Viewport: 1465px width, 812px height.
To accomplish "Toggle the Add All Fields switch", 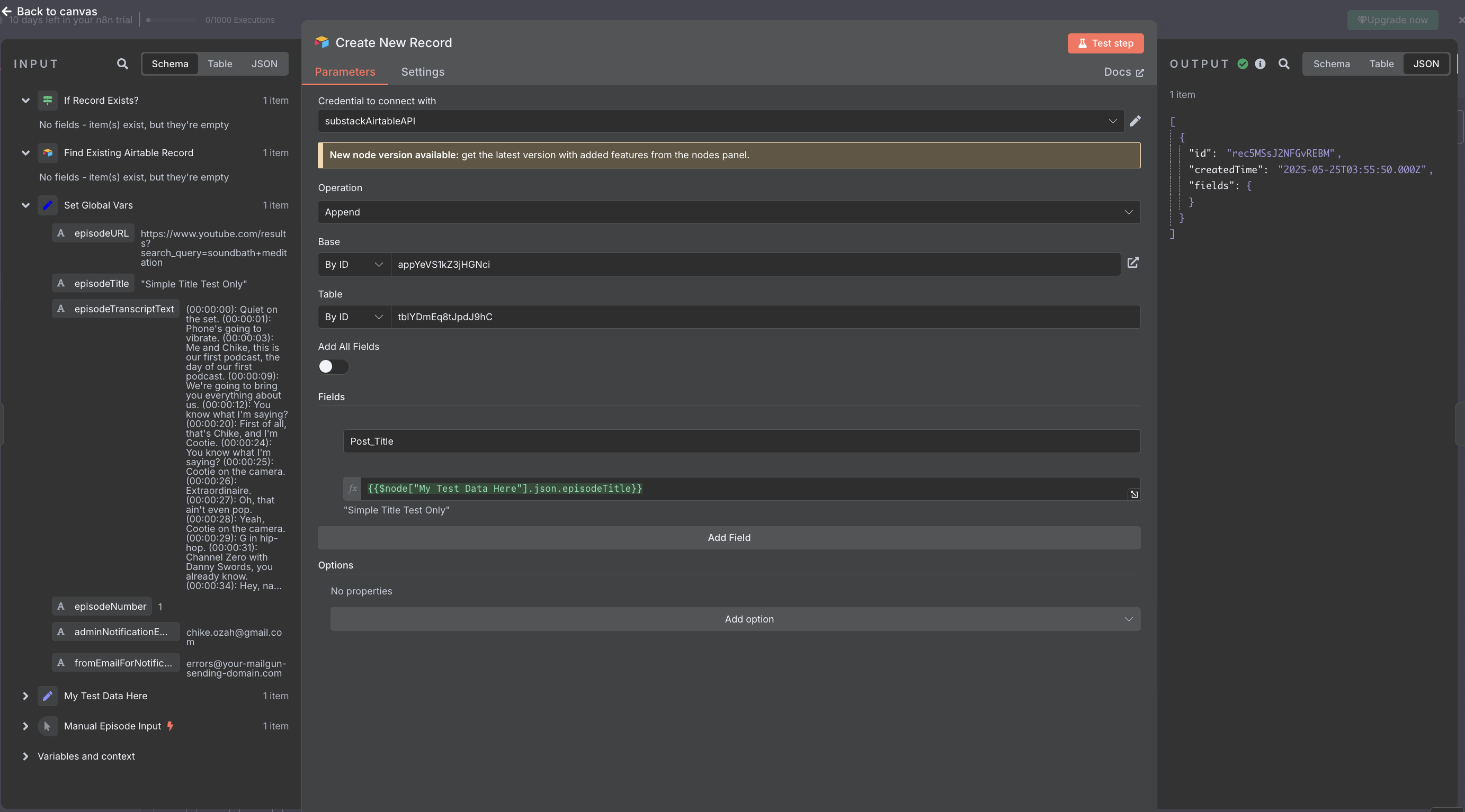I will 333,366.
